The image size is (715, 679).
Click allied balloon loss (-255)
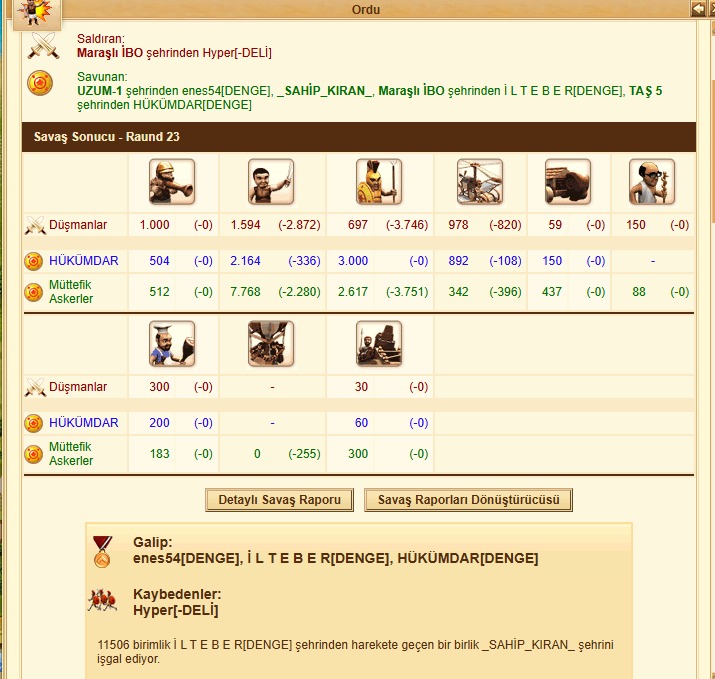coord(304,454)
